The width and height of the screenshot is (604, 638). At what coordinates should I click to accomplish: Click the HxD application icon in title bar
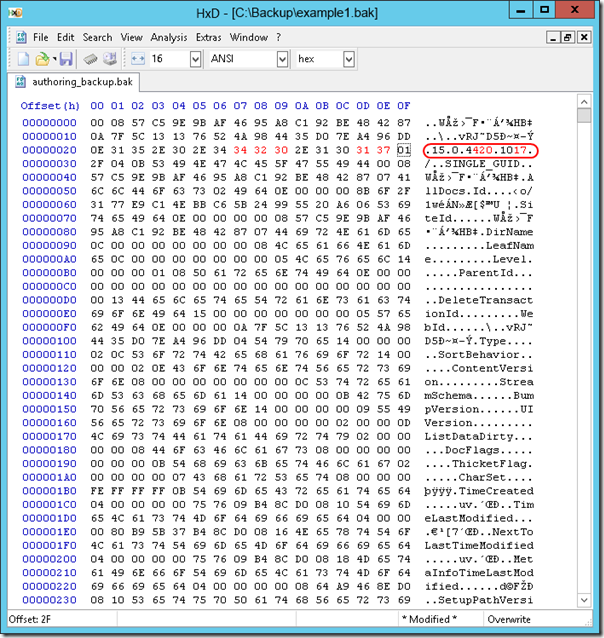click(x=15, y=13)
